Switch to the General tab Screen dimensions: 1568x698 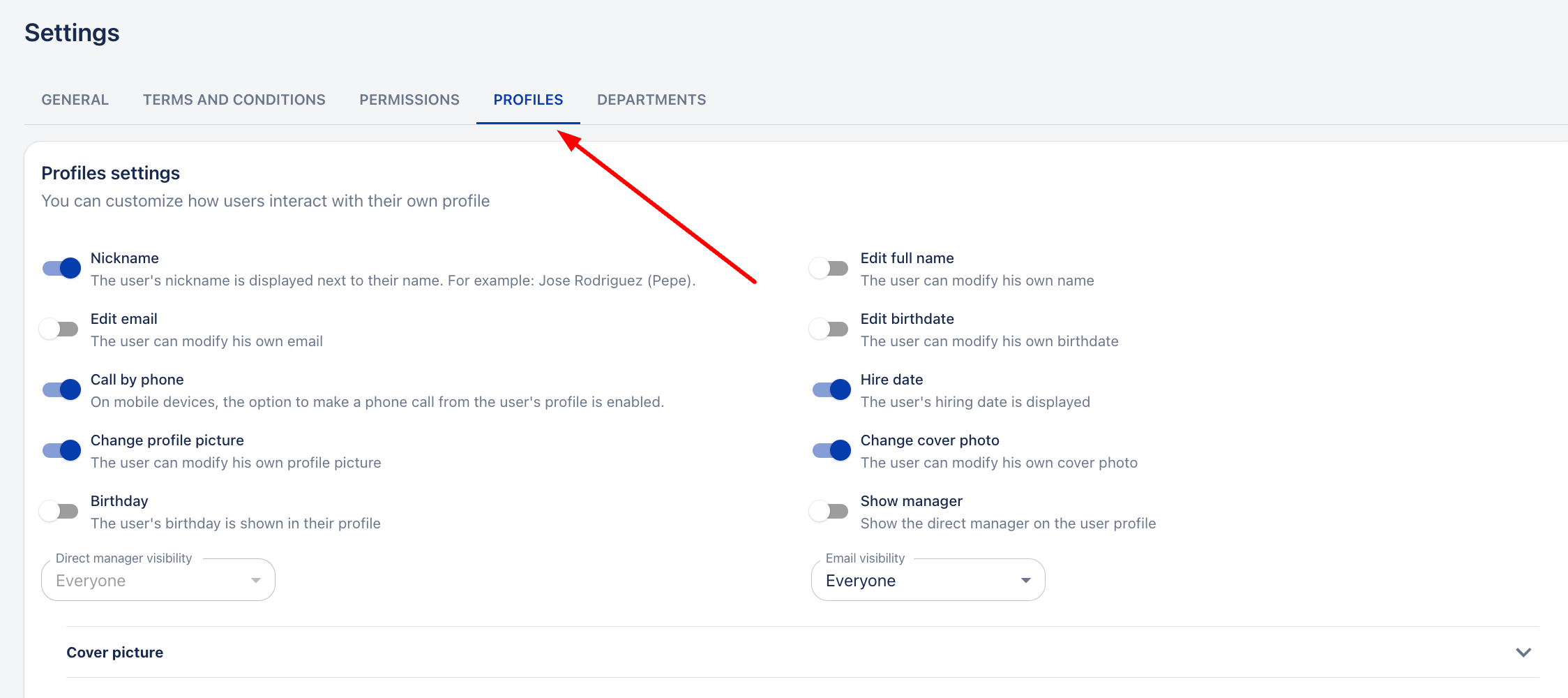point(75,99)
